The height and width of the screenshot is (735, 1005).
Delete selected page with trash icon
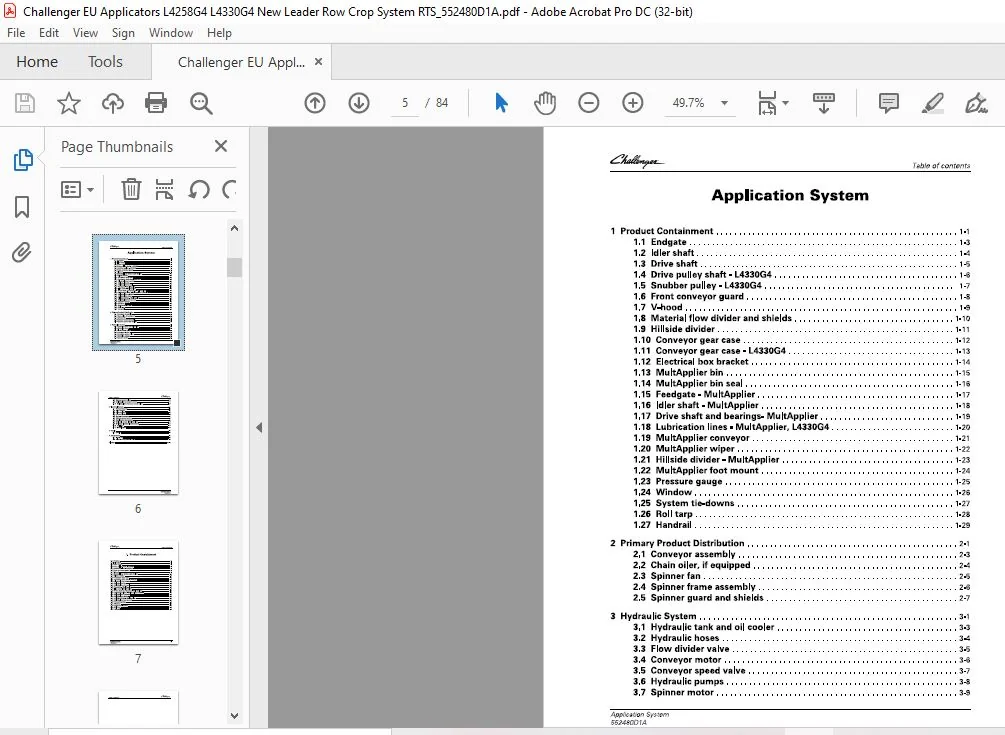click(x=131, y=189)
